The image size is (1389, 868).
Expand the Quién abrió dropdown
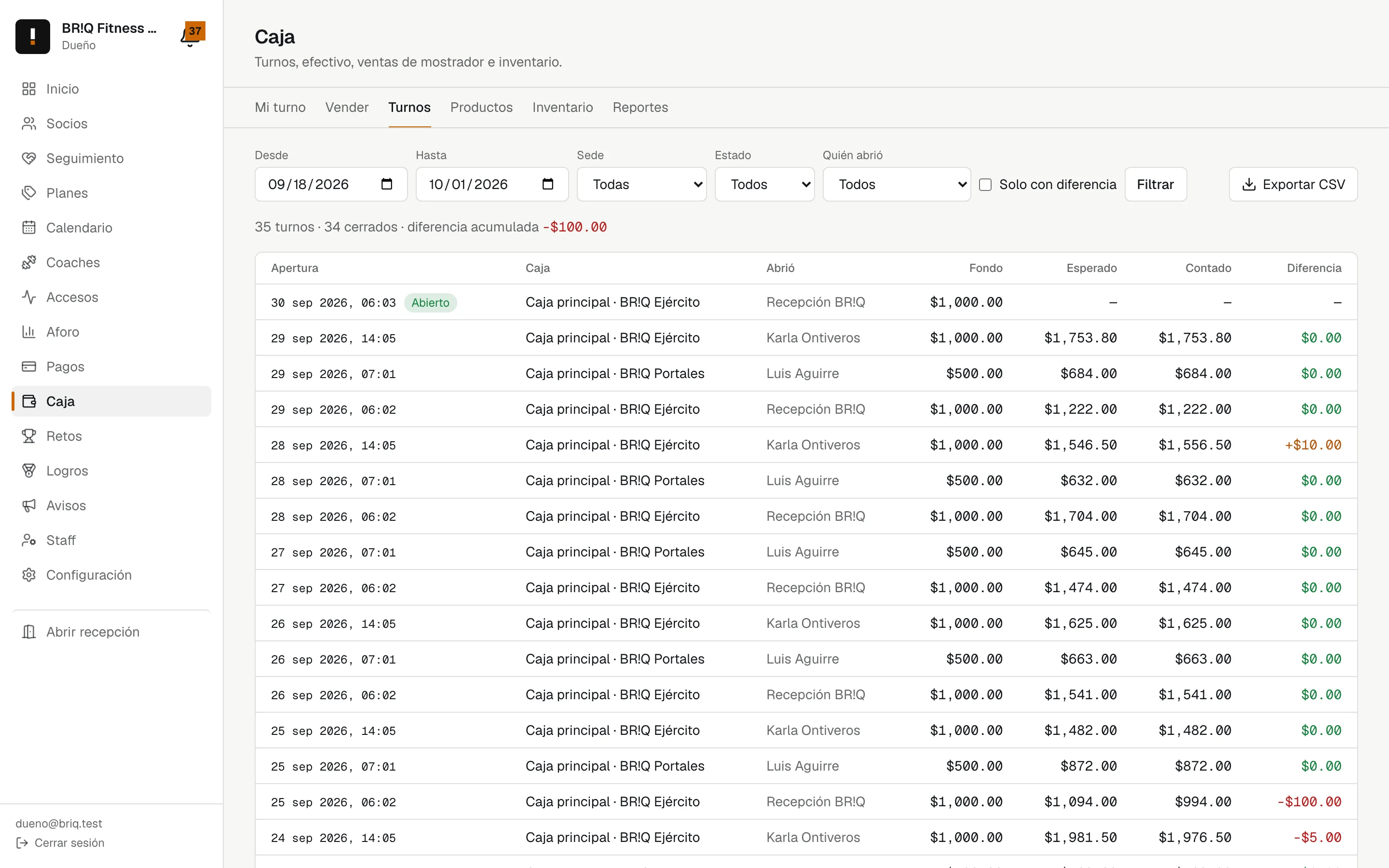coord(897,184)
